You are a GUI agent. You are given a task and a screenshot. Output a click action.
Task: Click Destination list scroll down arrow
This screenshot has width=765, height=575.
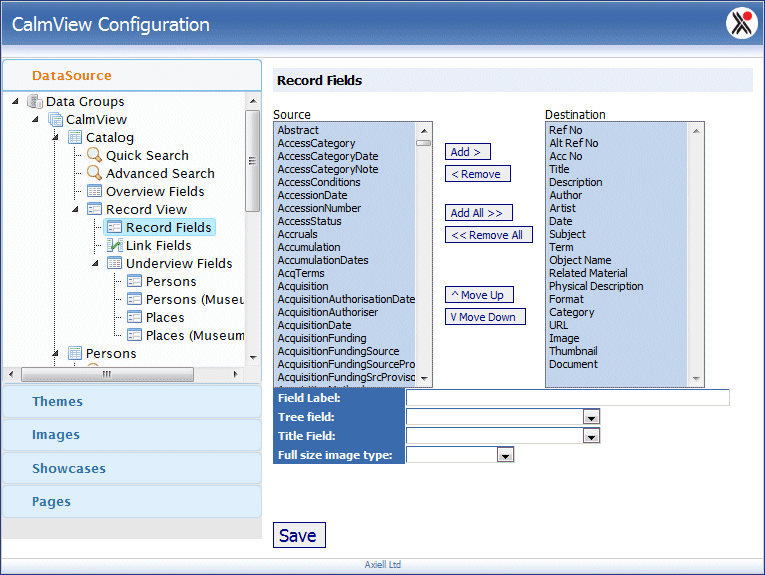[696, 378]
